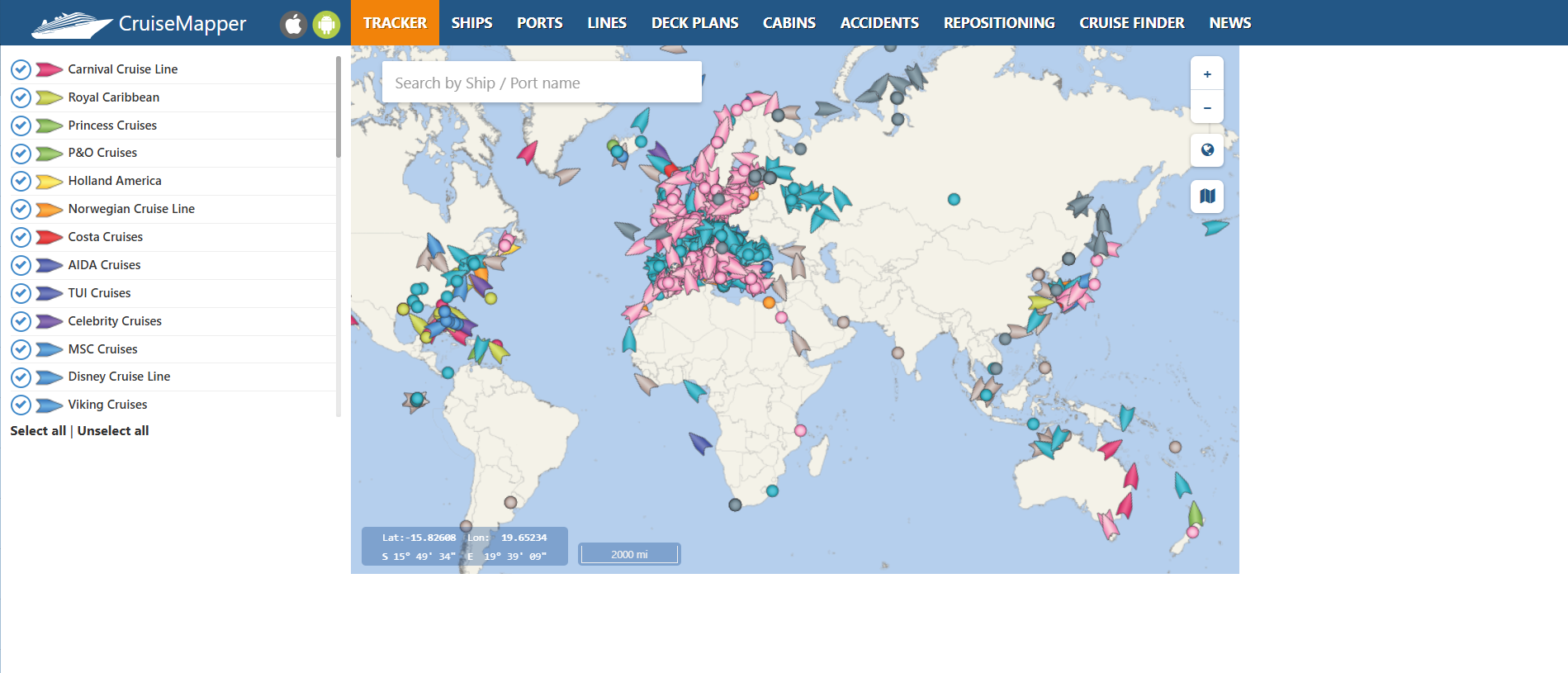Image resolution: width=1568 pixels, height=673 pixels.
Task: Click the Norwegian Cruise Line label
Action: (x=131, y=209)
